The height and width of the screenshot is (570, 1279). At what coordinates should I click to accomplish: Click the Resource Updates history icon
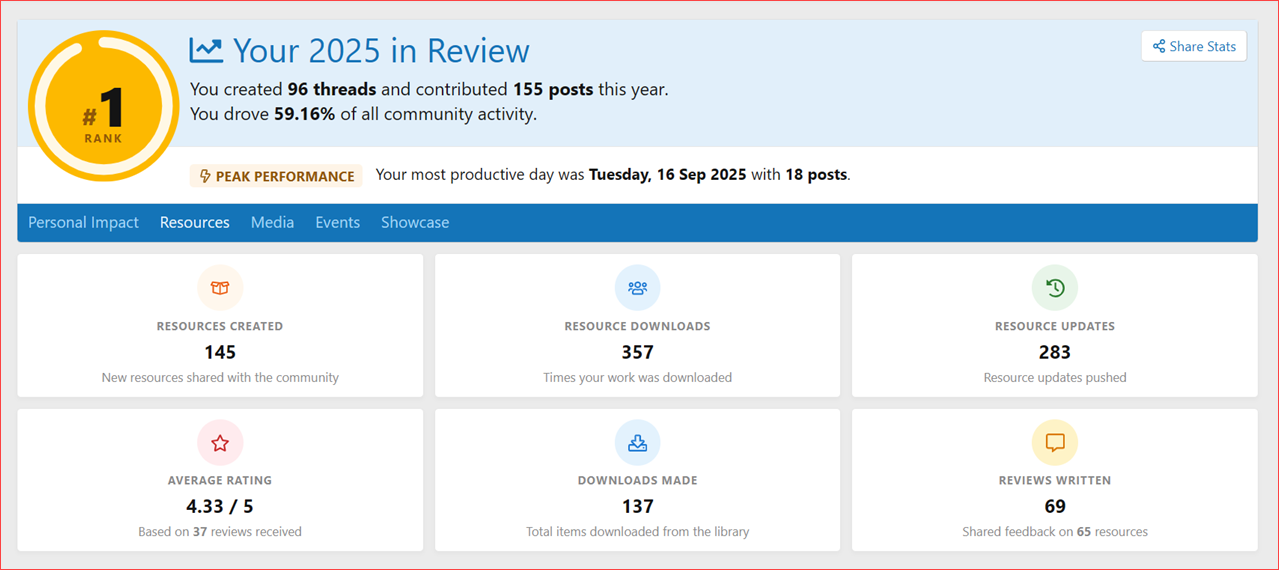[1055, 288]
